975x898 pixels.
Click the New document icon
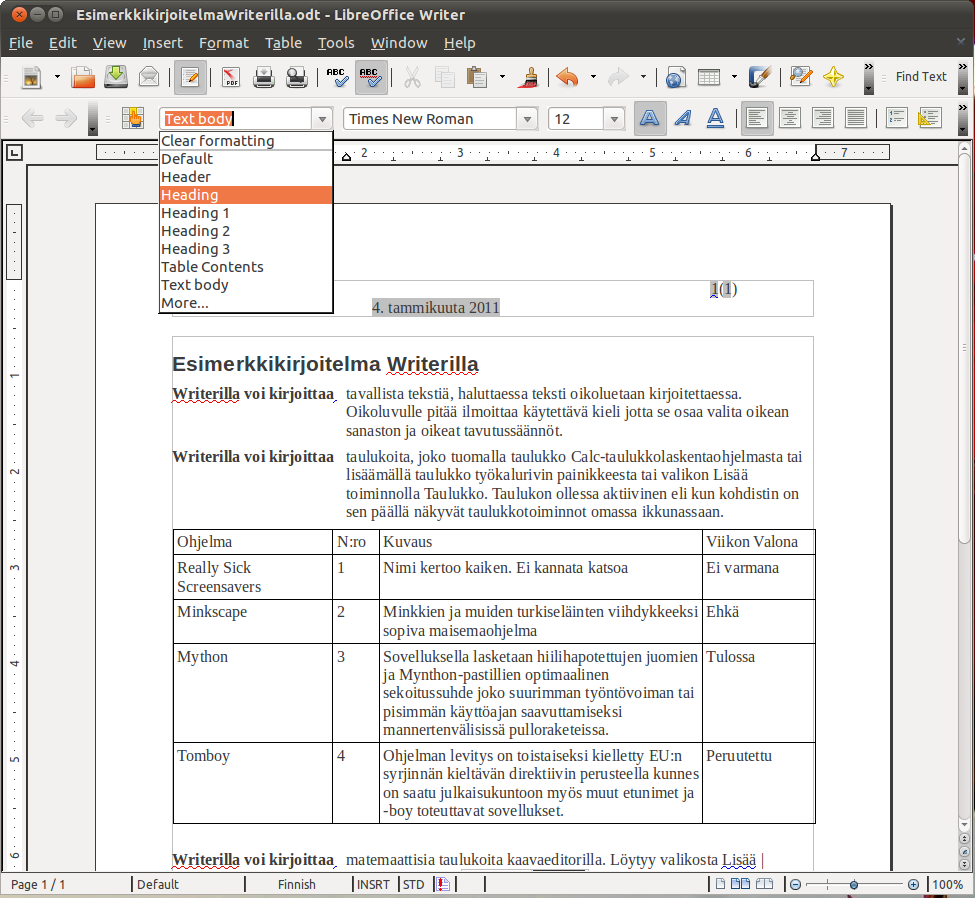click(x=31, y=77)
